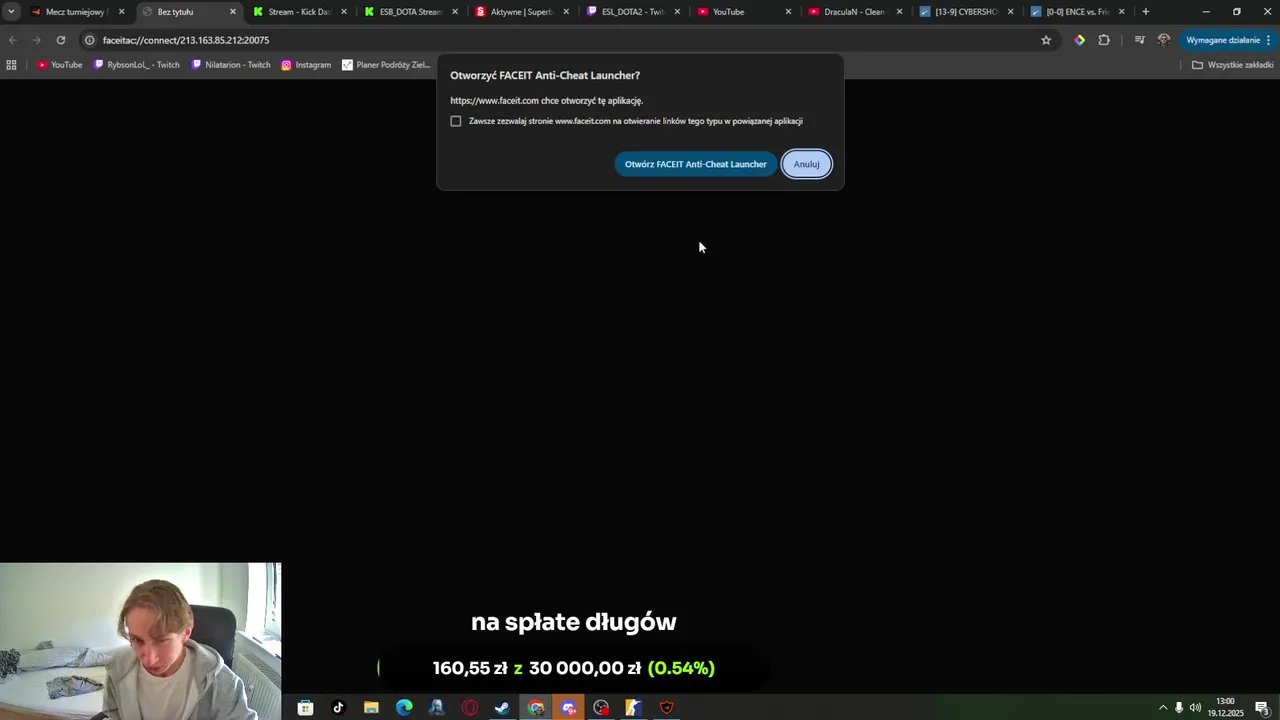This screenshot has width=1280, height=720.
Task: Open the Chrome profile avatar
Action: coord(1164,40)
